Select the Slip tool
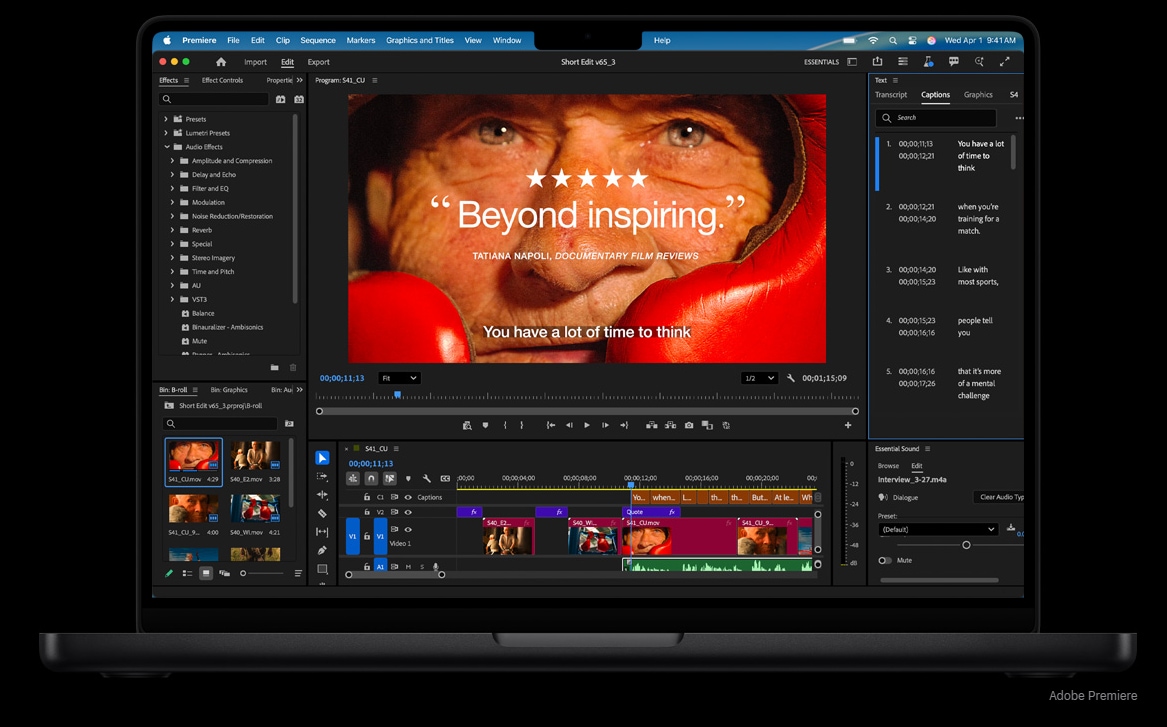 click(x=322, y=532)
